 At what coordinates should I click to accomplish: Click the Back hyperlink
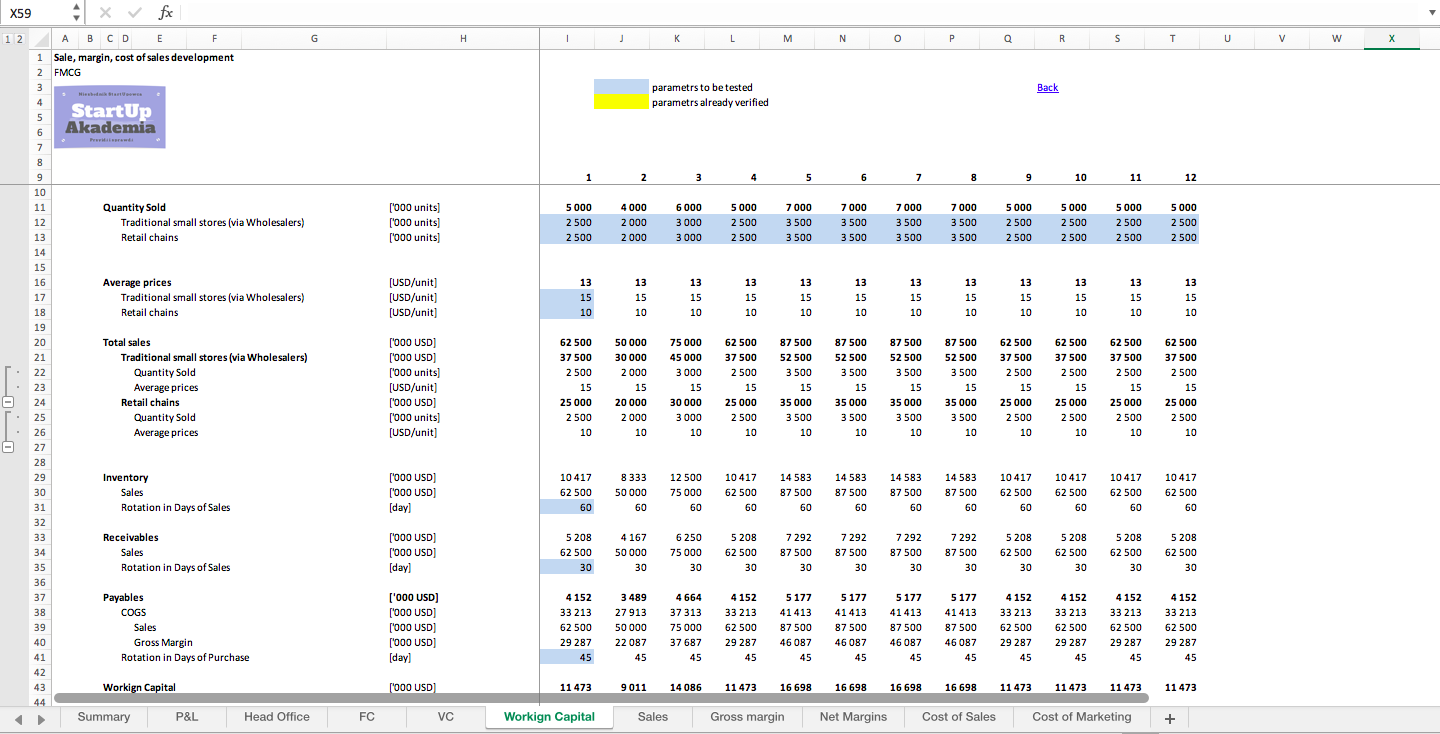[1047, 87]
